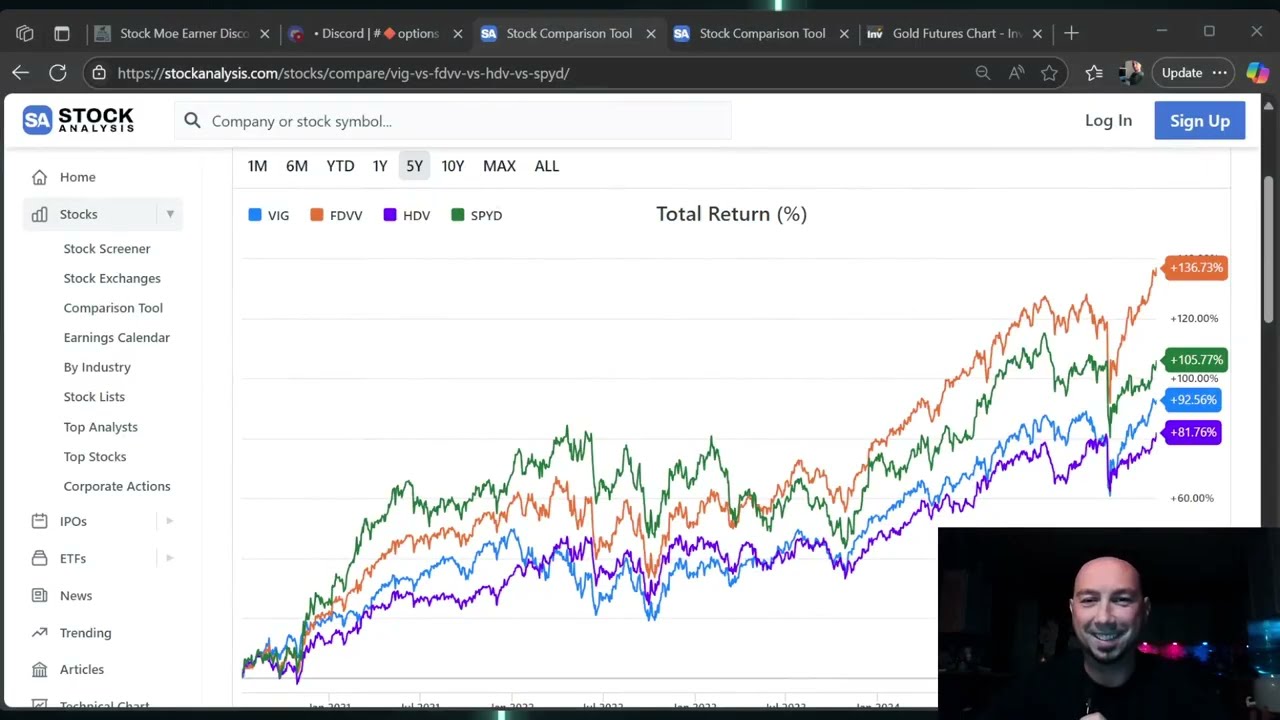1280x720 pixels.
Task: Open Corporate Actions in sidebar
Action: 117,486
